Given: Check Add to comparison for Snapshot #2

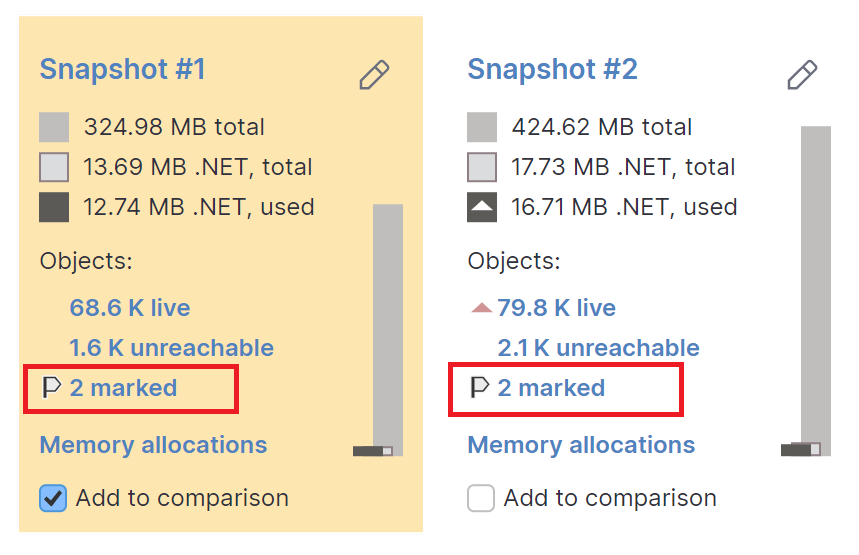Looking at the screenshot, I should pyautogui.click(x=481, y=498).
